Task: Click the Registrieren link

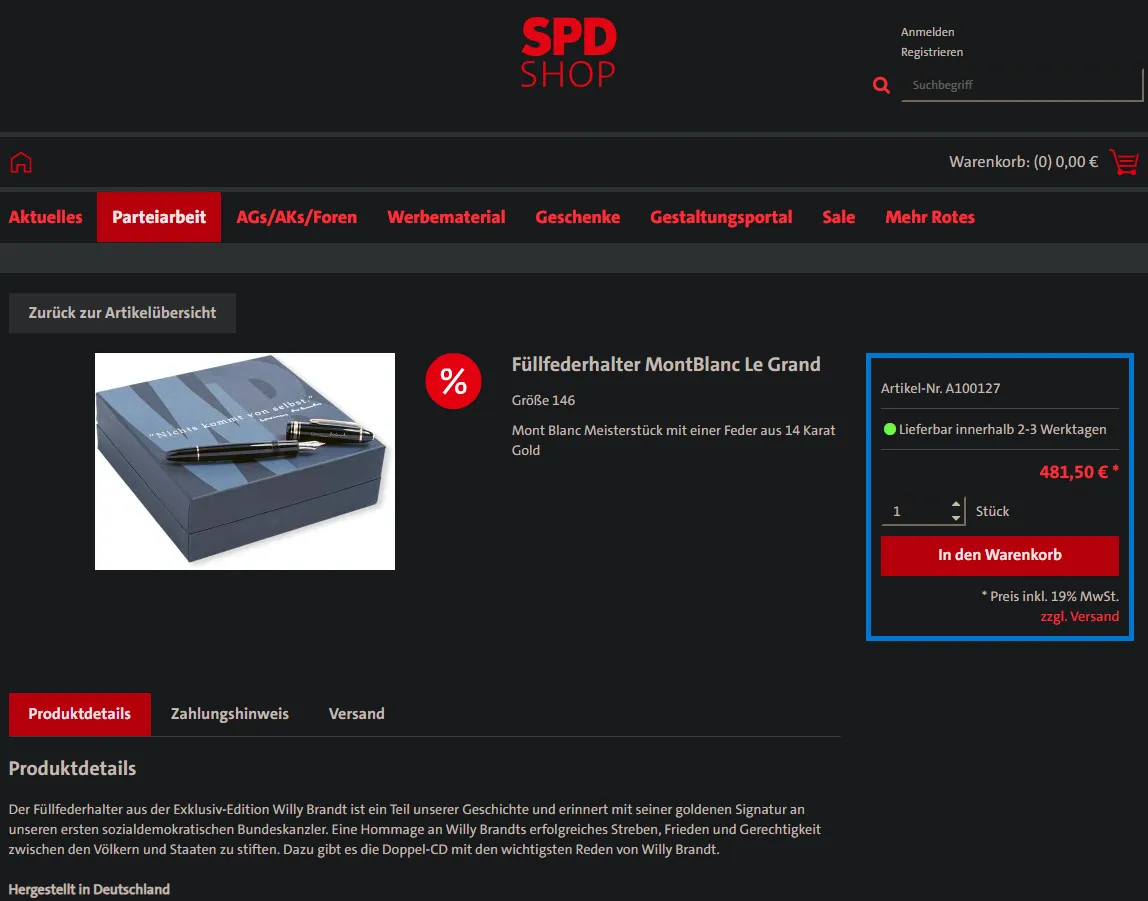Action: 931,52
